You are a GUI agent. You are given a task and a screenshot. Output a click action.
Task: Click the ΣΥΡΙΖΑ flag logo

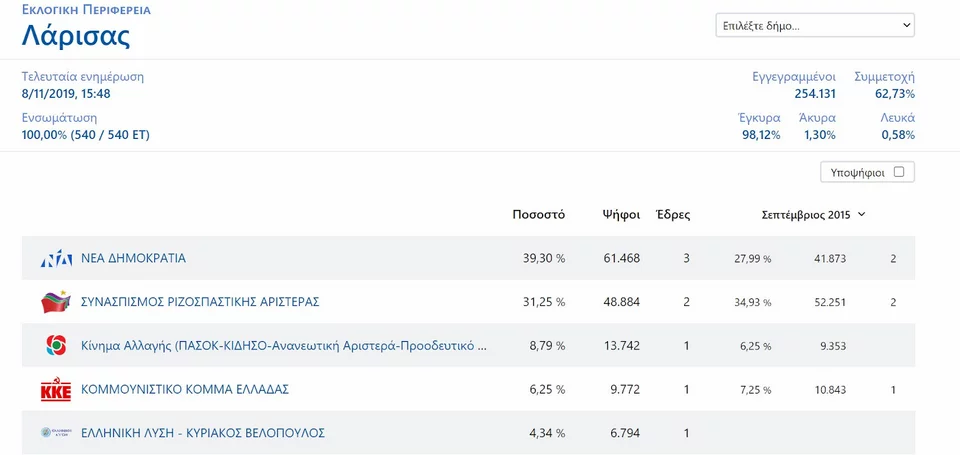[x=56, y=302]
